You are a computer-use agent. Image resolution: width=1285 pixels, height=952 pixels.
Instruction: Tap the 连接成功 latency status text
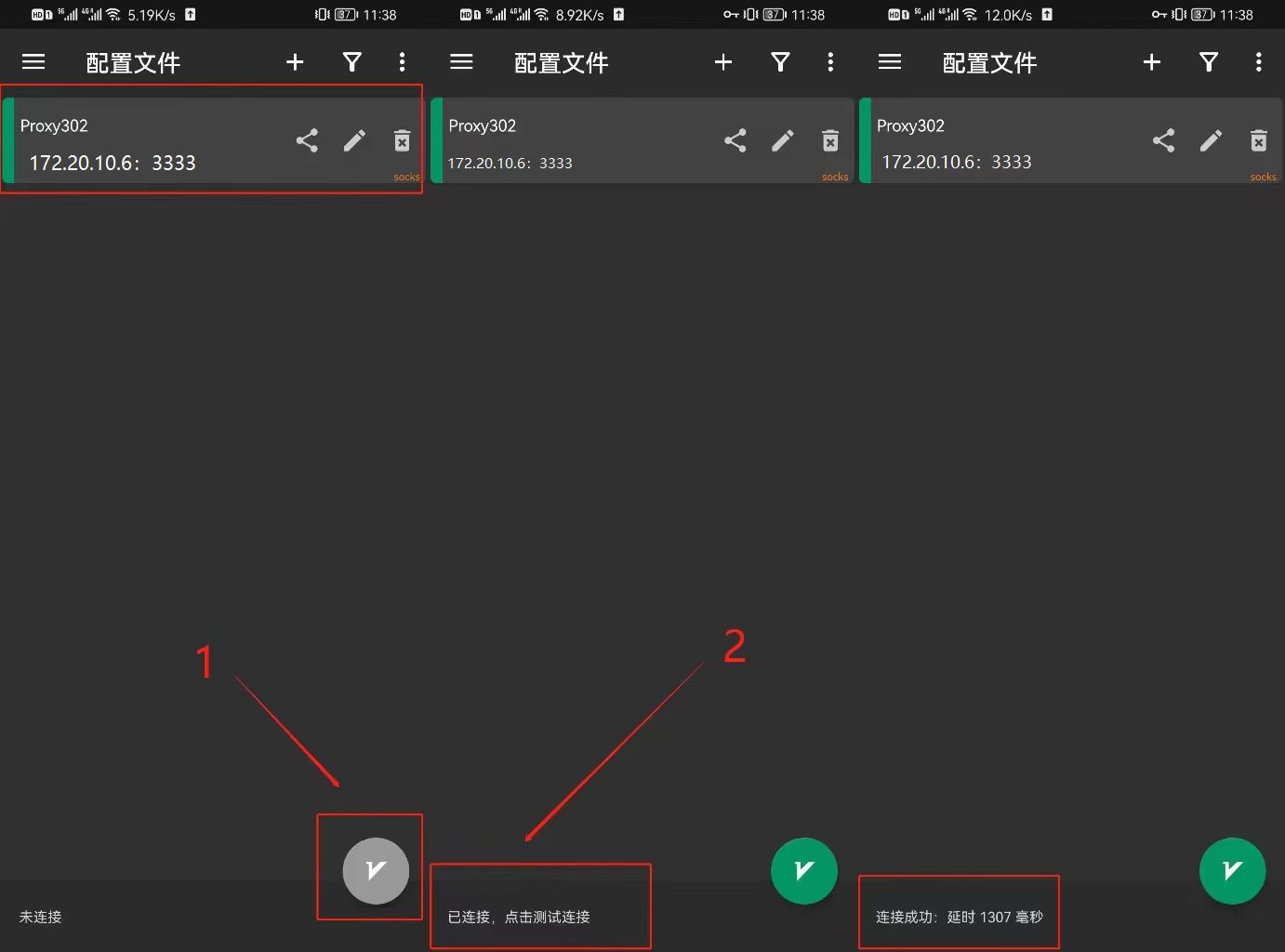click(x=959, y=916)
